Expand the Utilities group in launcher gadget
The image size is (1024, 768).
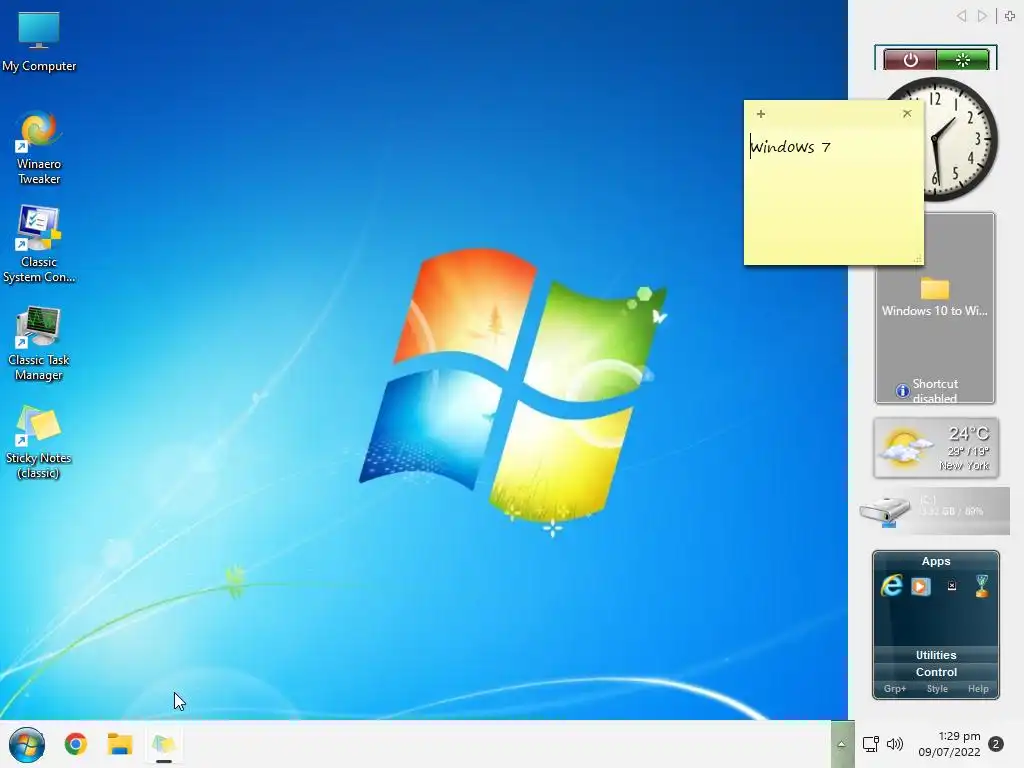pyautogui.click(x=936, y=655)
